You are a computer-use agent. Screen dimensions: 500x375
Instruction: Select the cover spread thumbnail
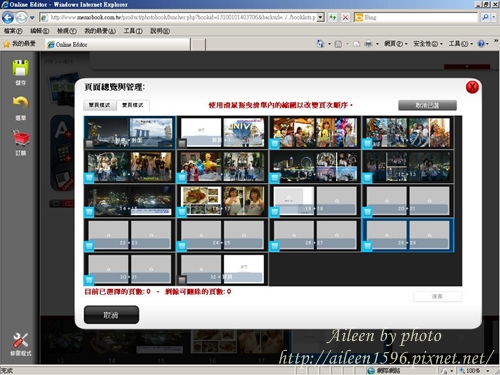130,132
